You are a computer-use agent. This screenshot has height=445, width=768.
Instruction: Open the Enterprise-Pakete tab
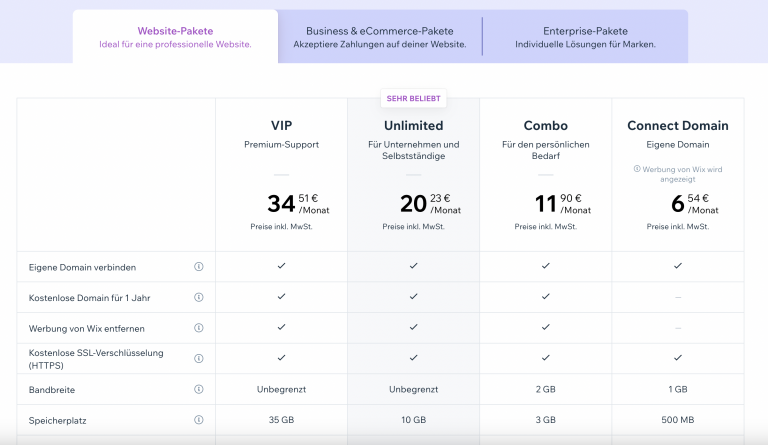coord(585,37)
